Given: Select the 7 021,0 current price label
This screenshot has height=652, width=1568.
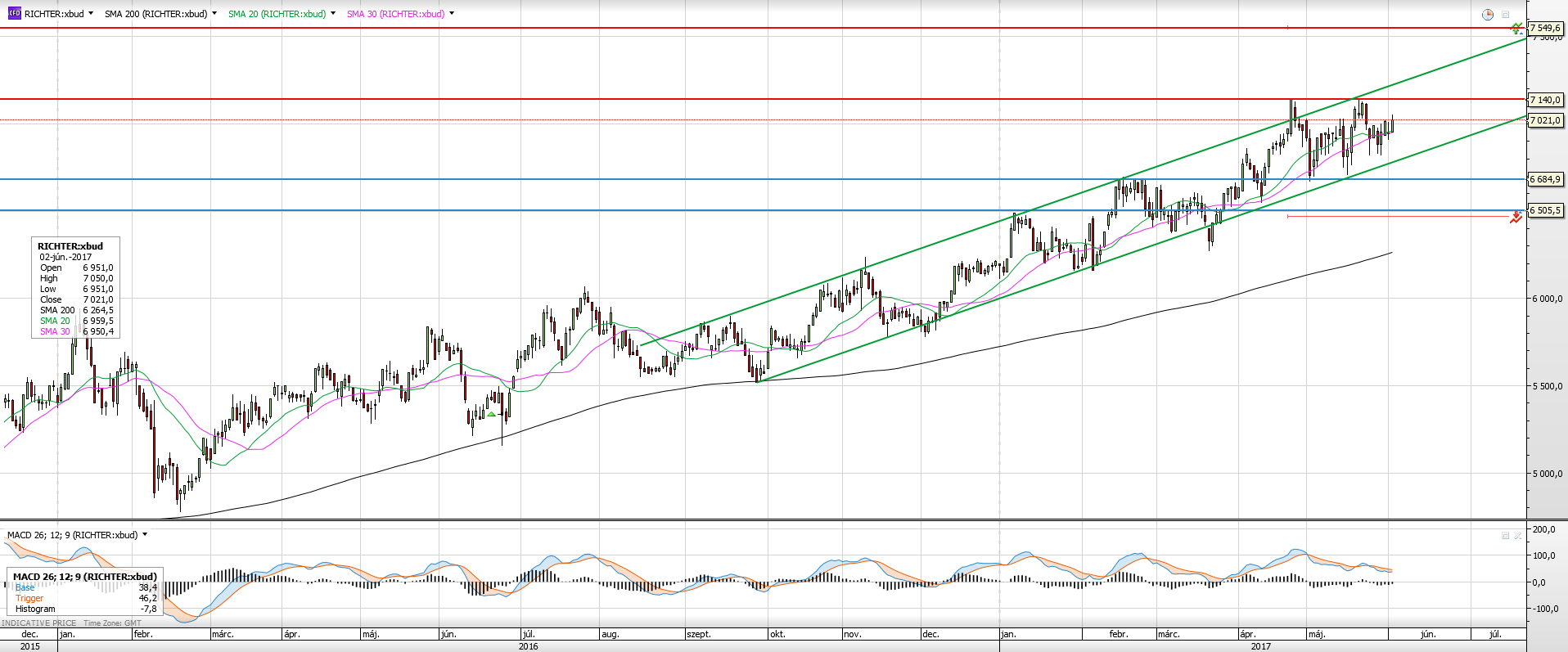Looking at the screenshot, I should 1545,120.
